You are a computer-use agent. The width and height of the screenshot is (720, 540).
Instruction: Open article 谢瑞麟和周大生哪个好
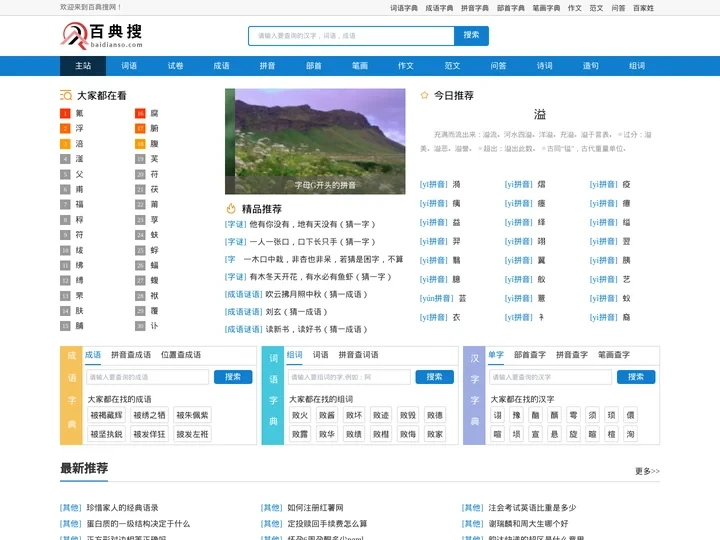pos(529,524)
